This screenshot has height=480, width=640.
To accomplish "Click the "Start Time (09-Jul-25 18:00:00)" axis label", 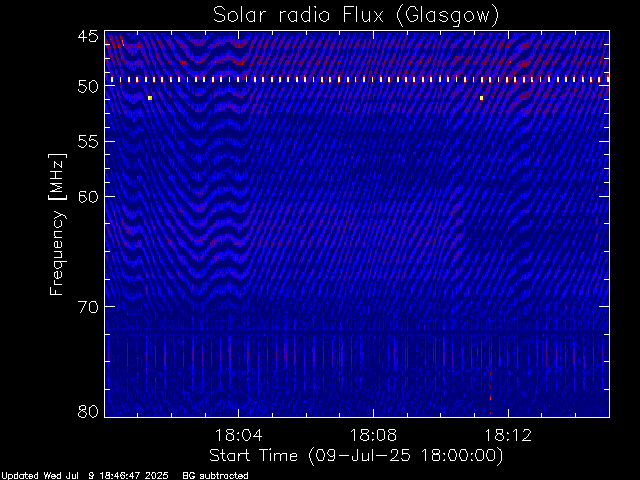I will click(356, 456).
